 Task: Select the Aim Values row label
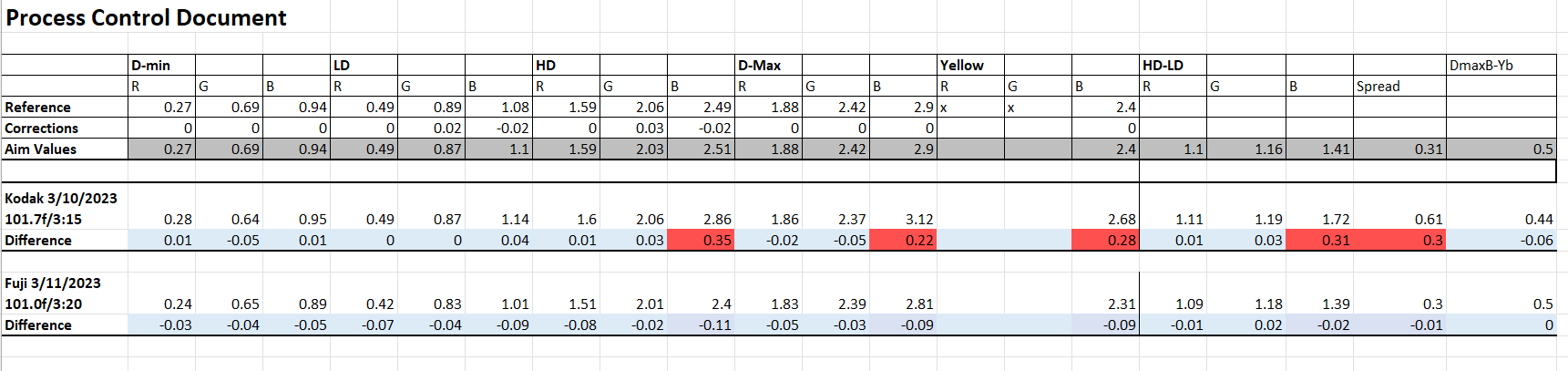(41, 149)
